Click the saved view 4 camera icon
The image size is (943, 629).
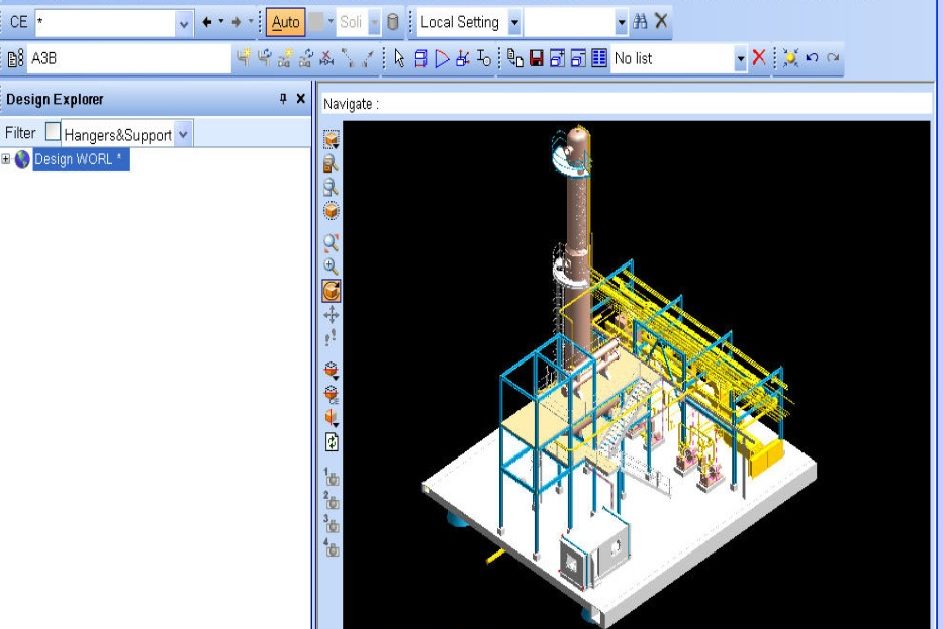[331, 547]
